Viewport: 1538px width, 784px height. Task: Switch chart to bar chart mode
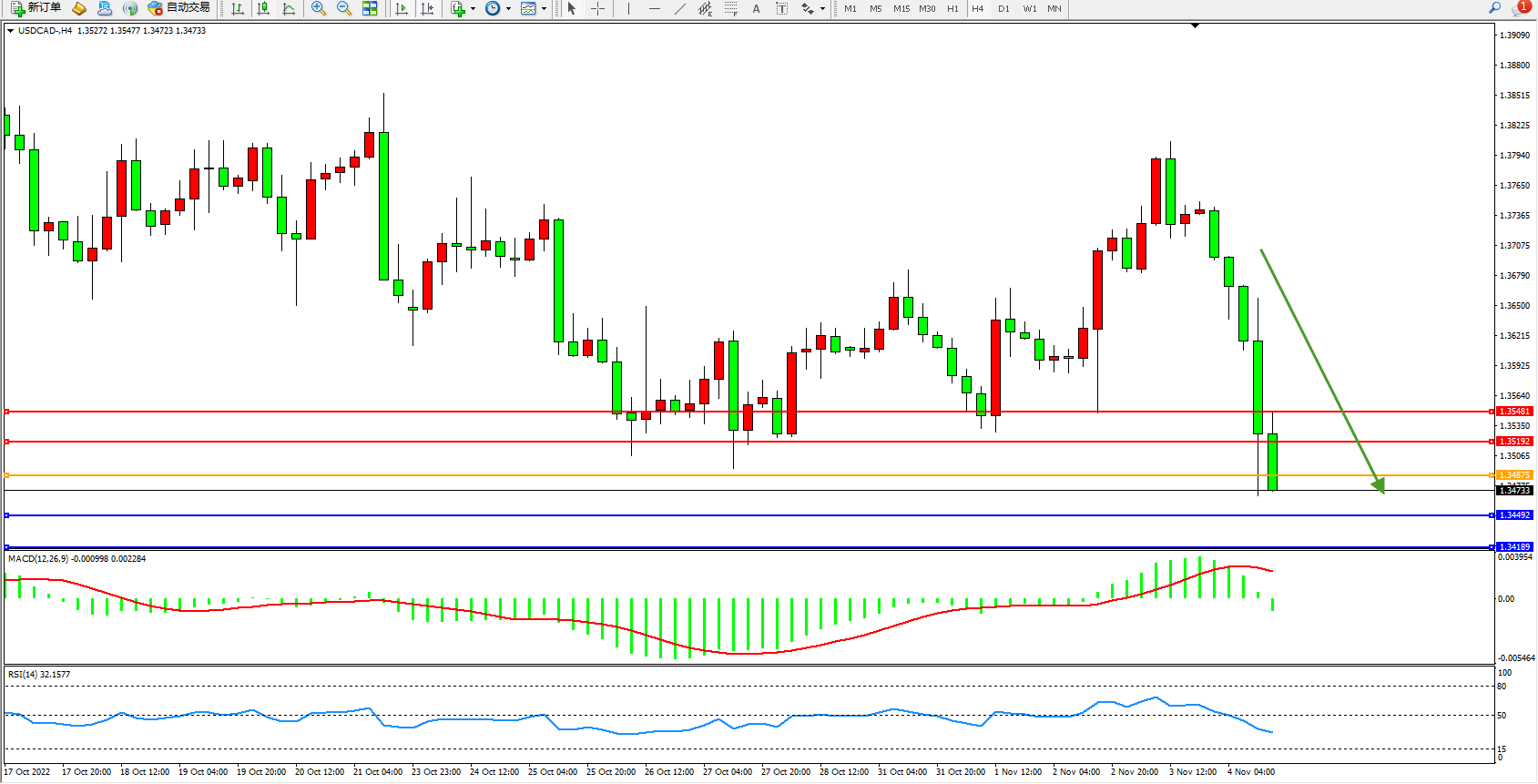point(238,8)
